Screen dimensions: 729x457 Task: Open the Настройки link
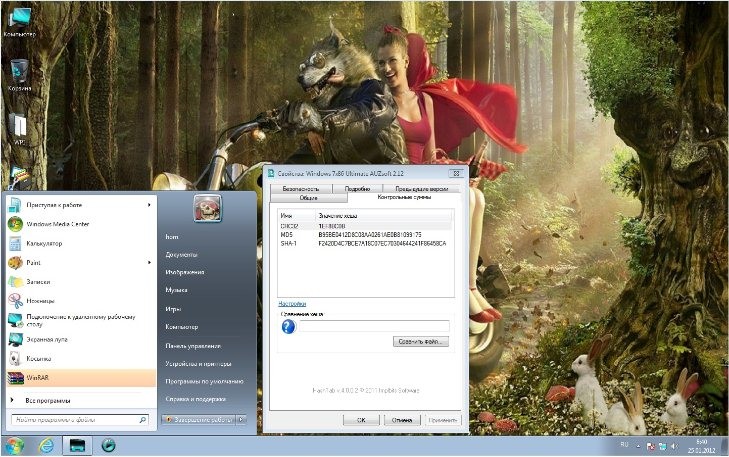coord(292,304)
